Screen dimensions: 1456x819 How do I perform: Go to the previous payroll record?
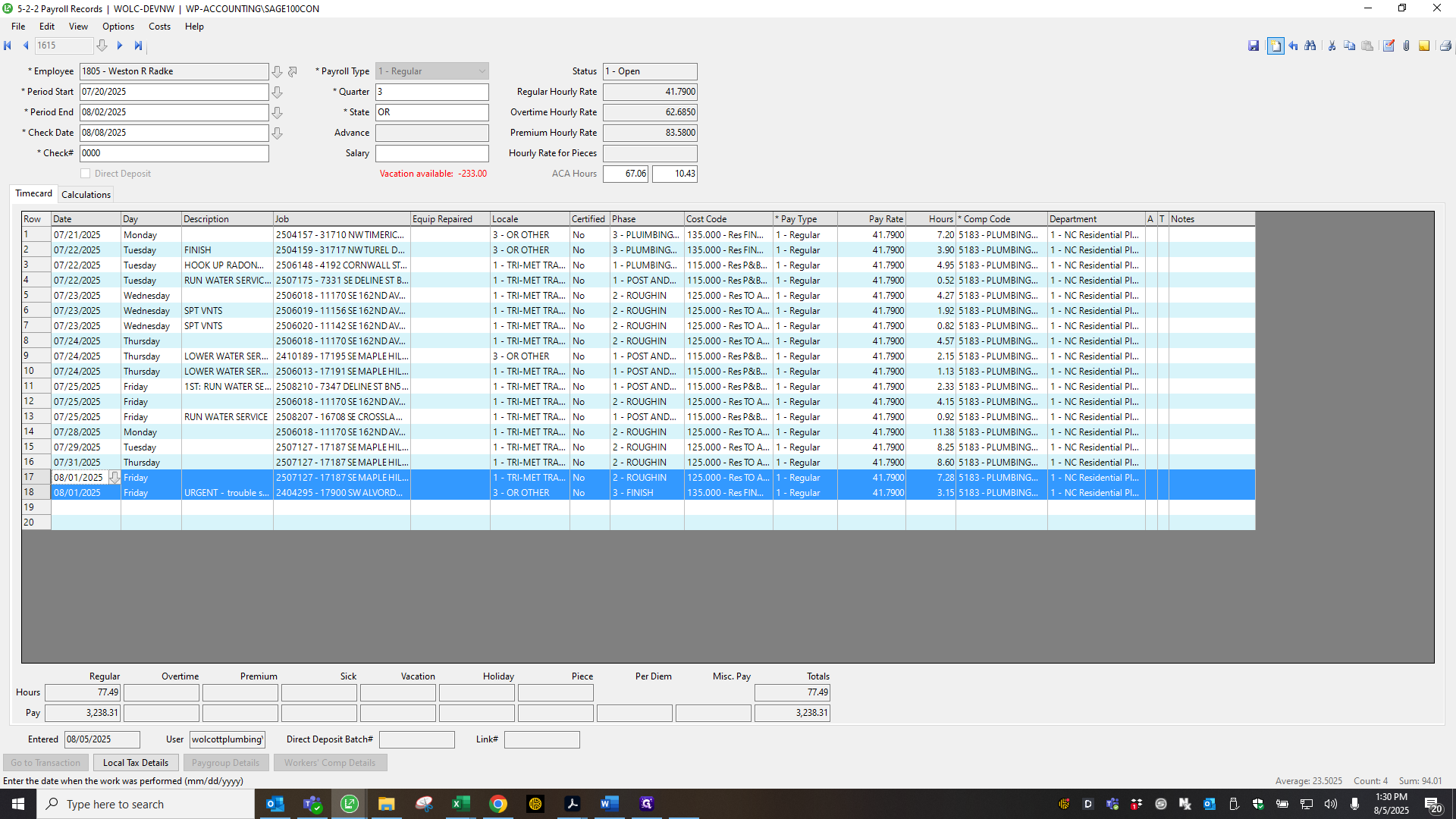(x=26, y=45)
